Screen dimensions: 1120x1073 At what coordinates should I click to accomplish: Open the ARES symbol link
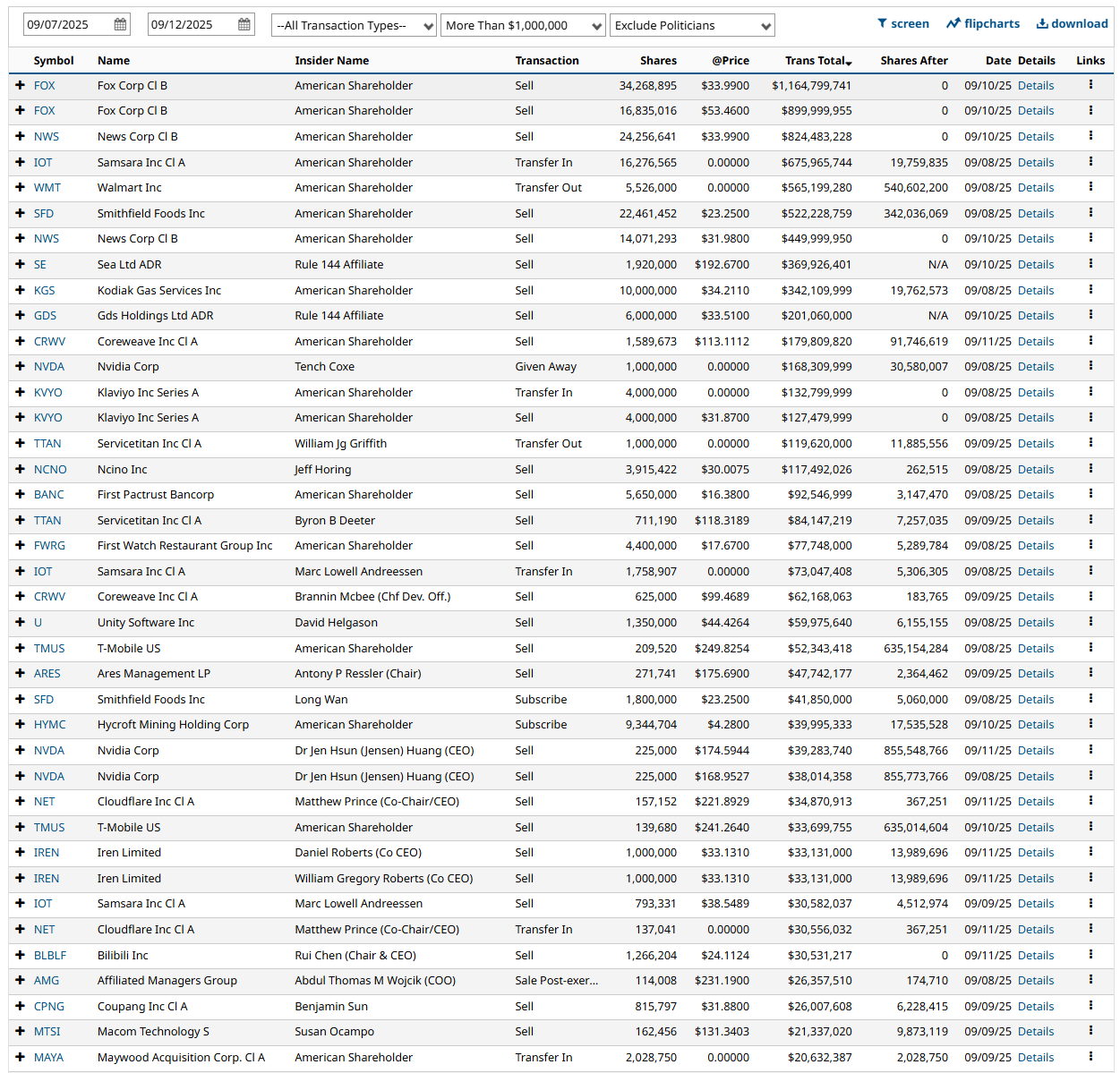pos(47,673)
